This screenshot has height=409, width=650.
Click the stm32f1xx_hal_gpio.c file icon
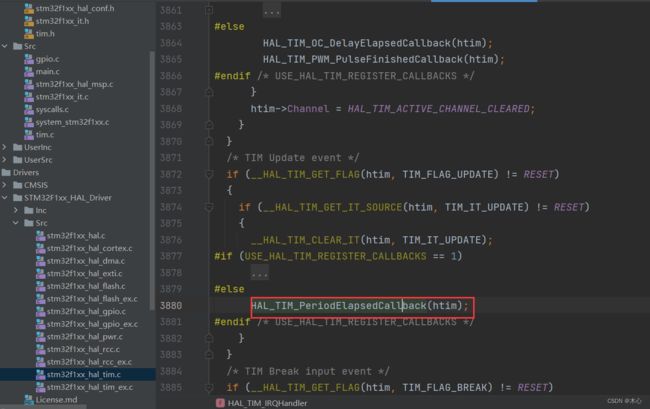coord(40,311)
